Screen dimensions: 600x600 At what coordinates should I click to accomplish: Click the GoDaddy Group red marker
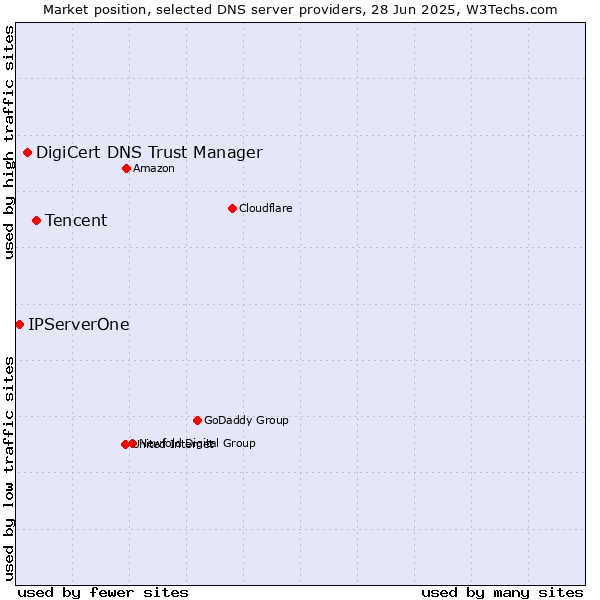coord(197,421)
